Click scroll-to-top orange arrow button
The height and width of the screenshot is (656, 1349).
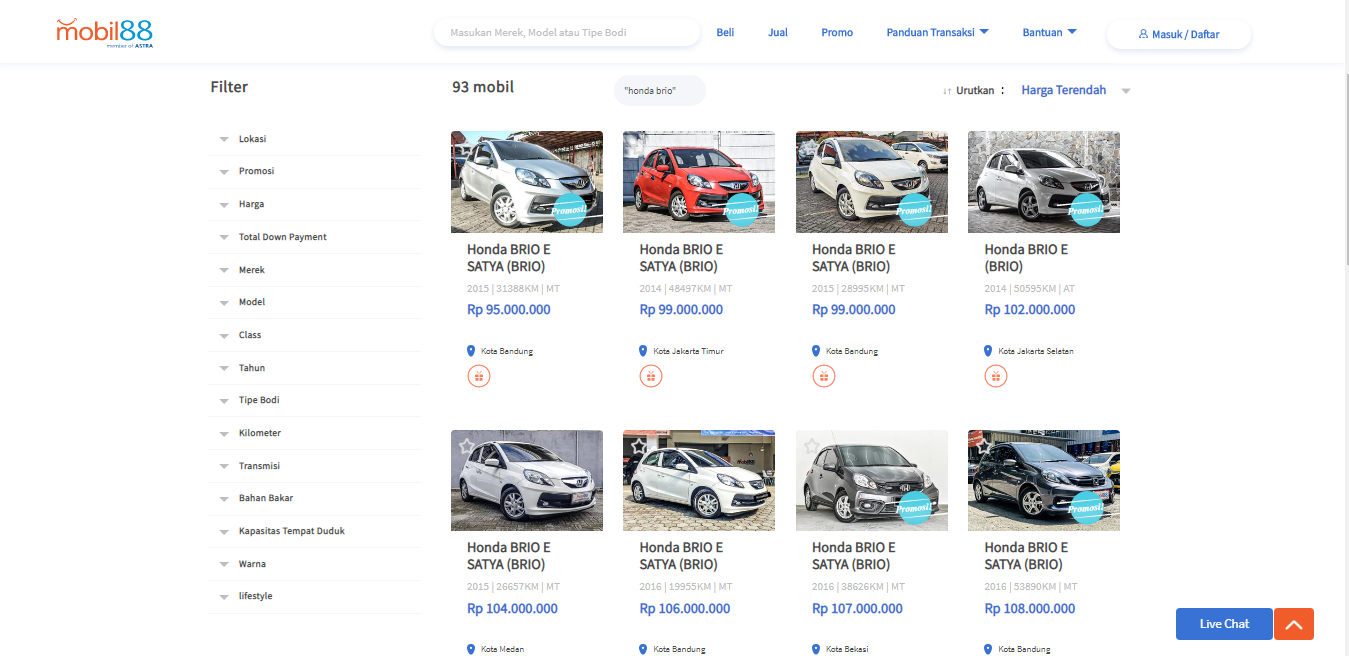pos(1294,624)
